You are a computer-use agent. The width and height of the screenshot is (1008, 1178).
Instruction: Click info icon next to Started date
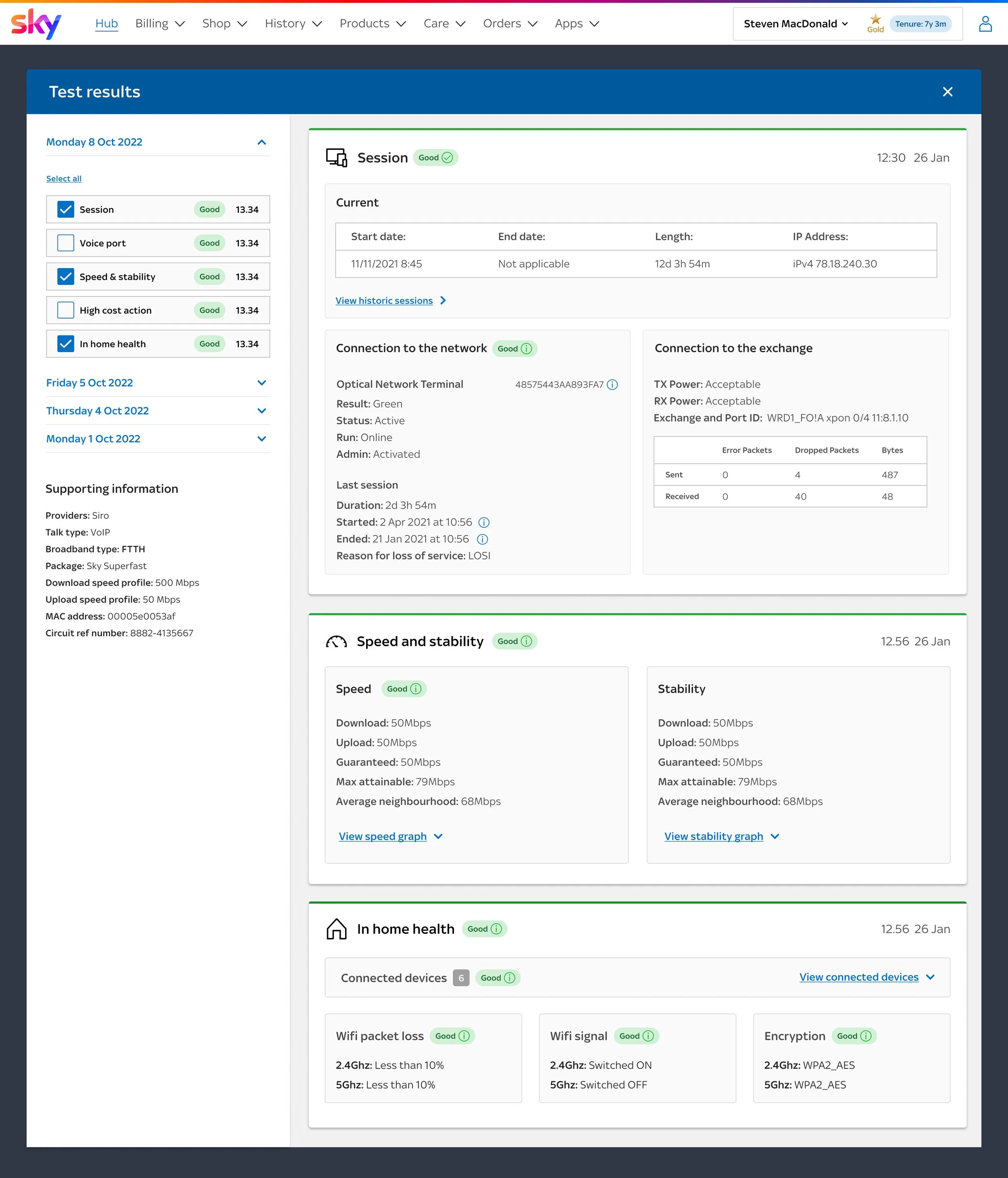[x=484, y=522]
